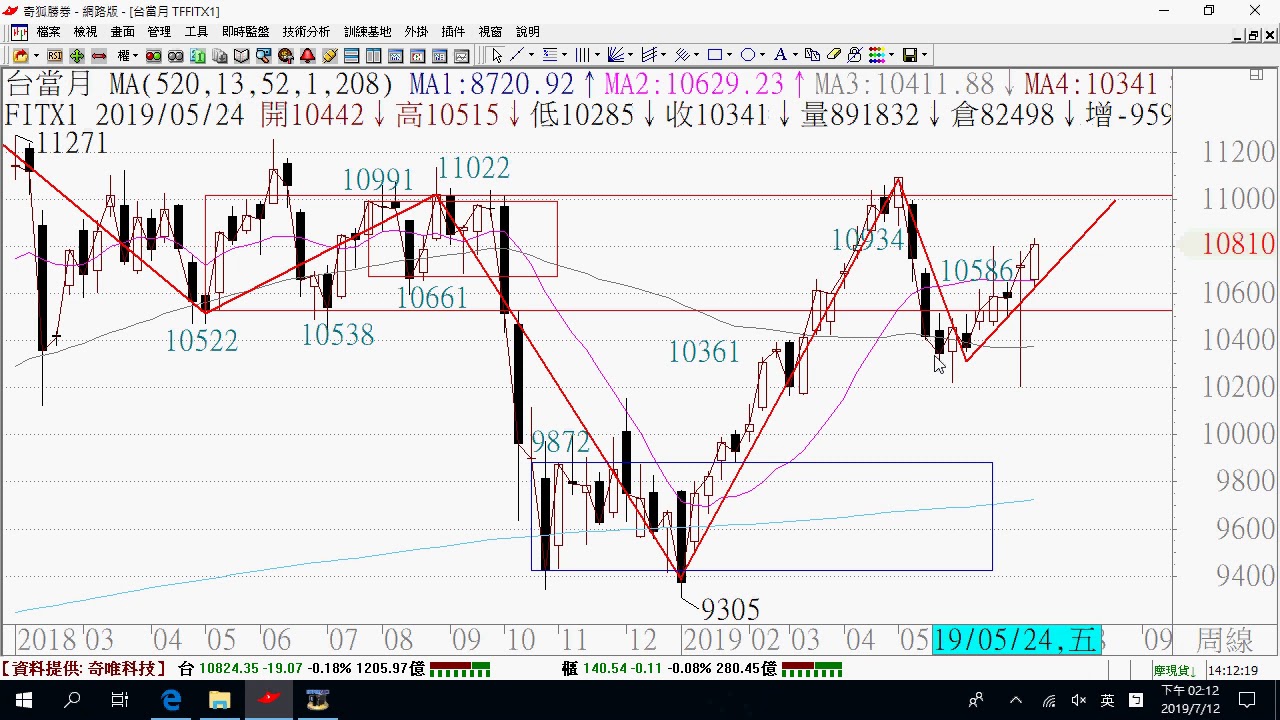
Task: Click the 摩現貨 status bar entry
Action: click(x=1175, y=670)
